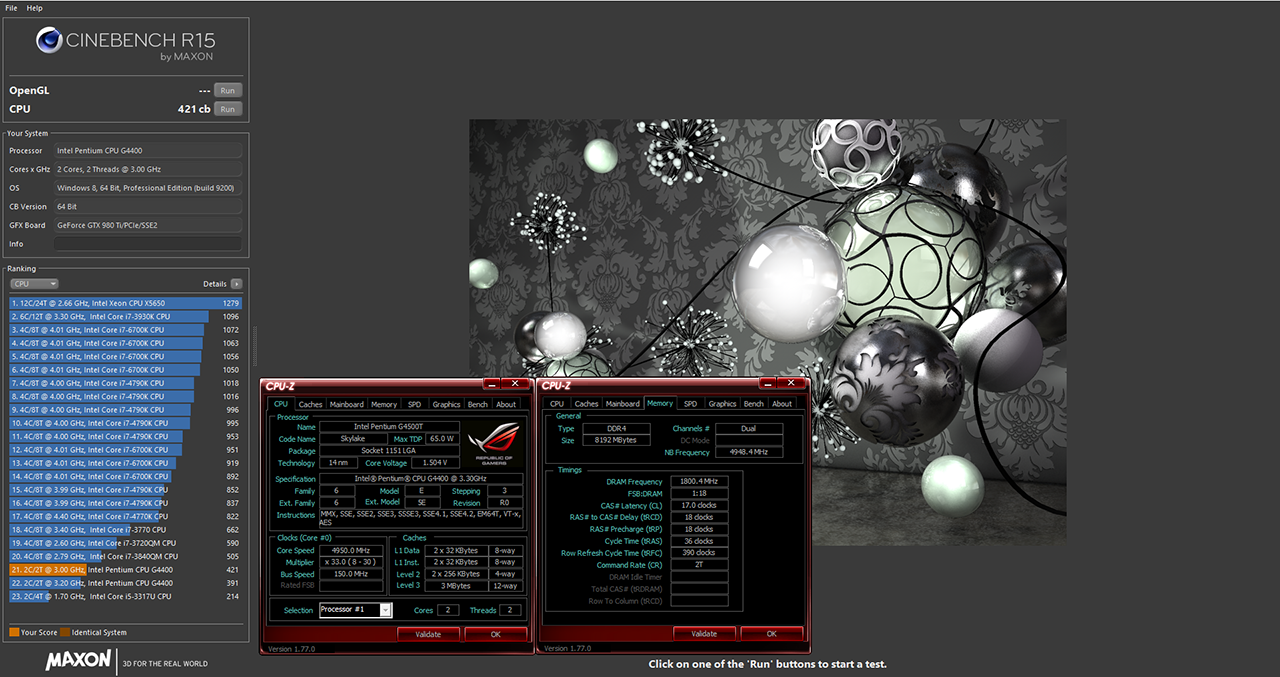Switch to Caches tab in right CPU-Z window

(x=587, y=404)
